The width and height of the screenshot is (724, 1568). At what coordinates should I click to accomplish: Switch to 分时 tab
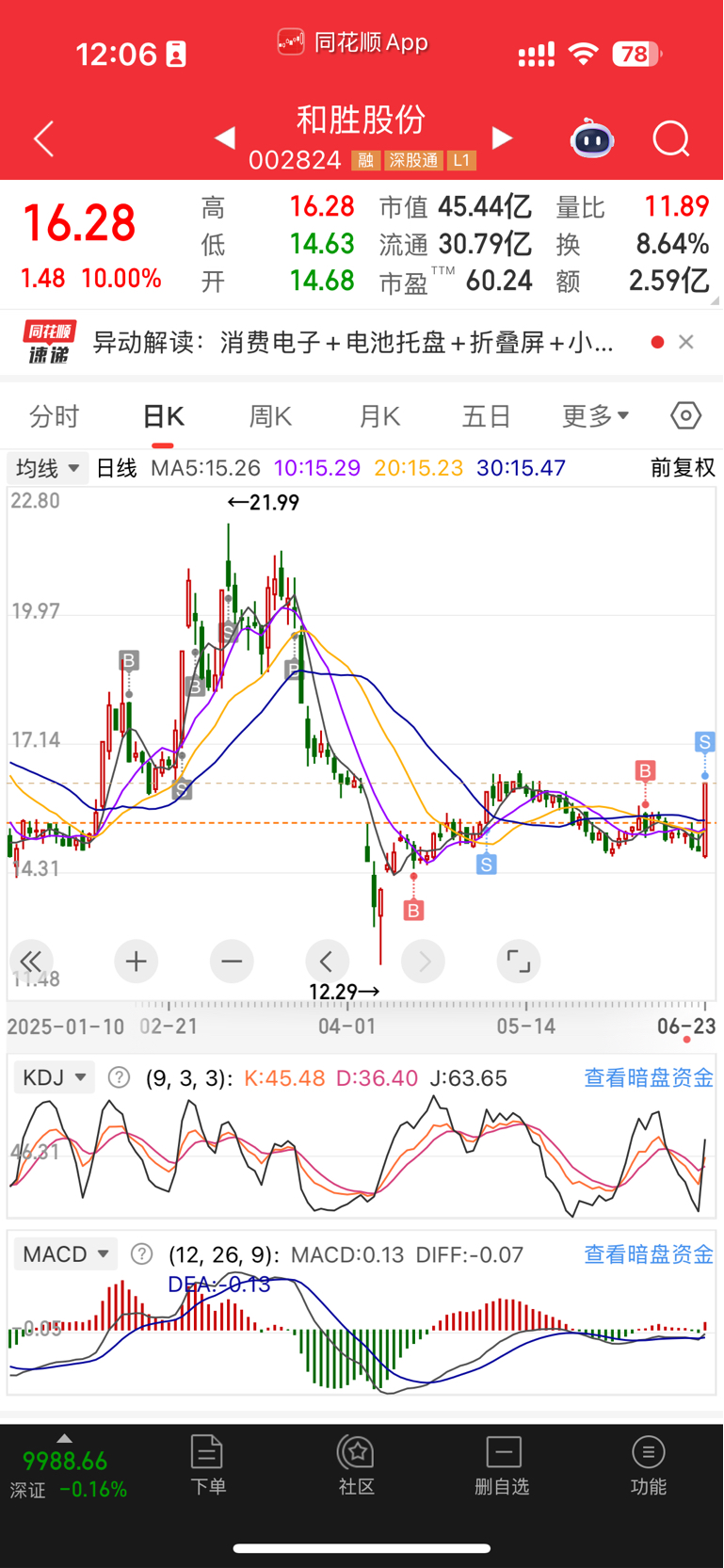(x=55, y=415)
